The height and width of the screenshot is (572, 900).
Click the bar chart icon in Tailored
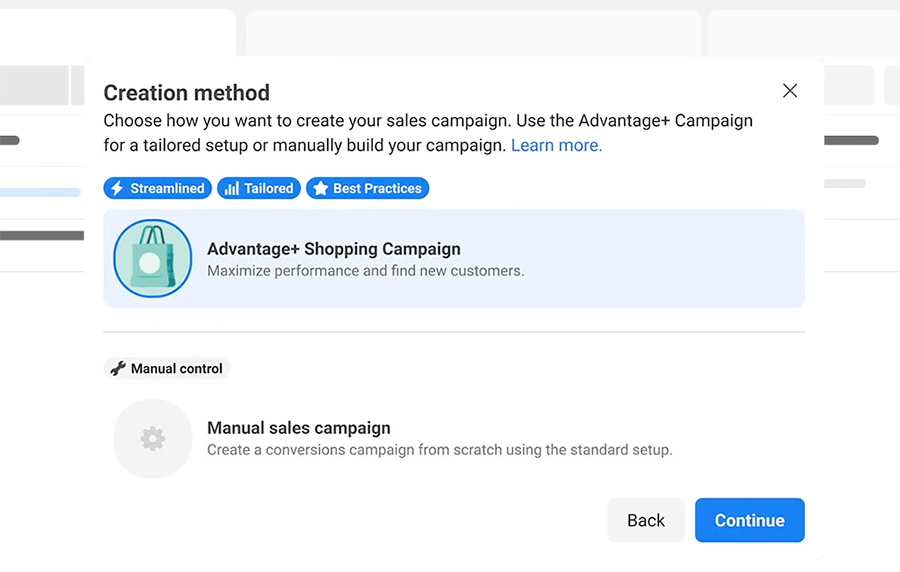tap(231, 188)
